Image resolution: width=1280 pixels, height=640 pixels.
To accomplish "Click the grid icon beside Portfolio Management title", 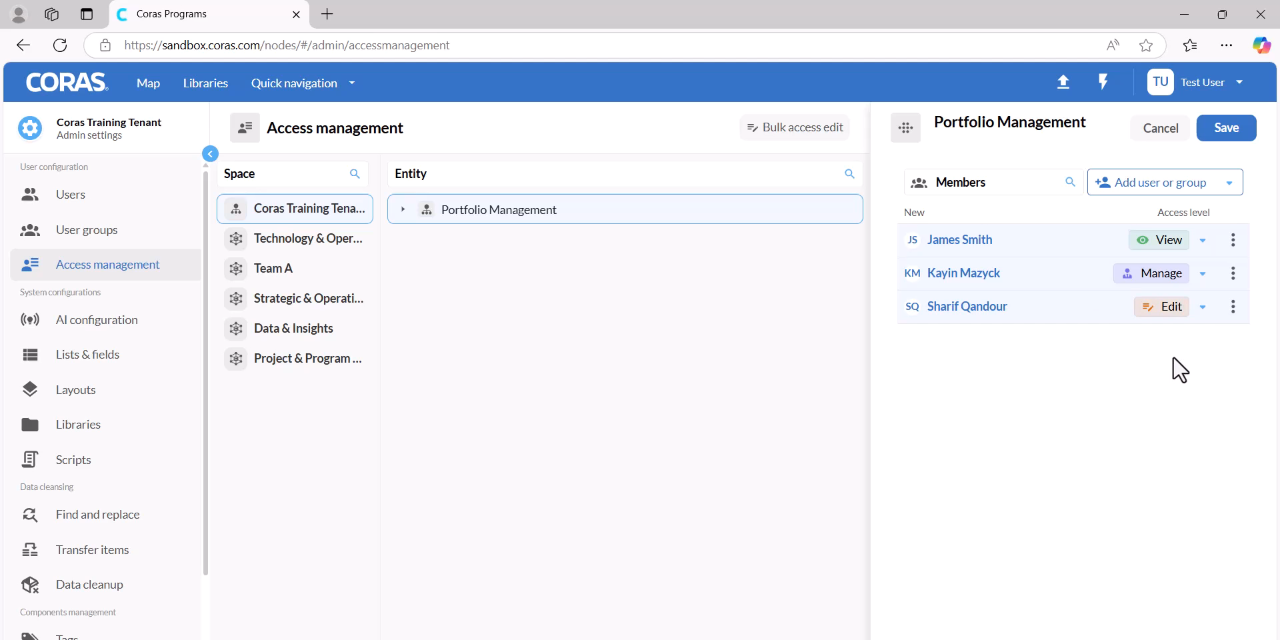I will [905, 128].
